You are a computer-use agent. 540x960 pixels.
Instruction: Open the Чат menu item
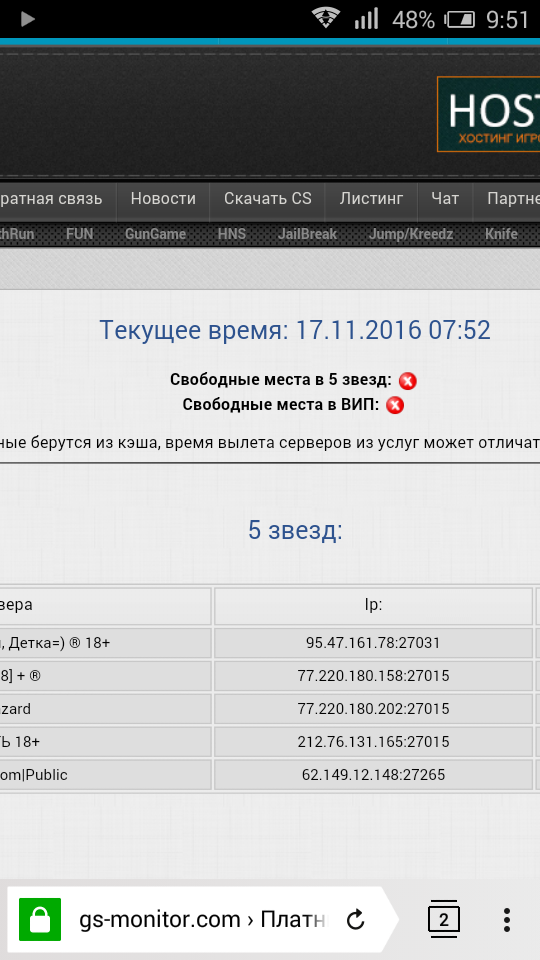445,199
